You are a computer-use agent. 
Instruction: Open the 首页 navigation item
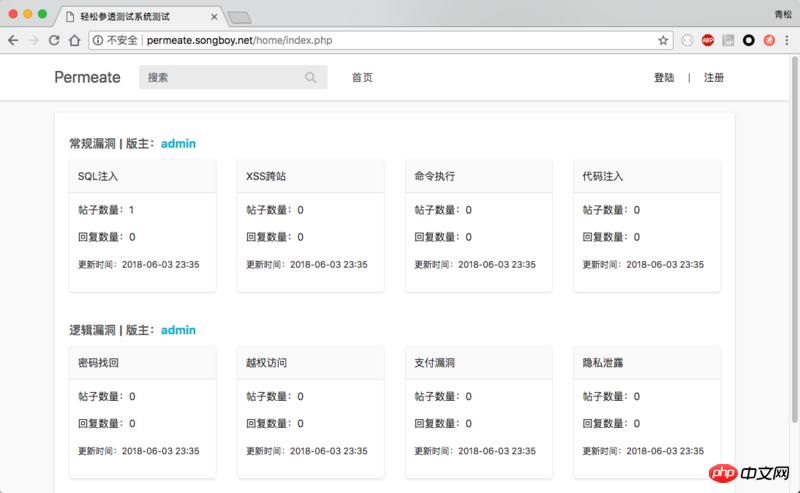[362, 77]
